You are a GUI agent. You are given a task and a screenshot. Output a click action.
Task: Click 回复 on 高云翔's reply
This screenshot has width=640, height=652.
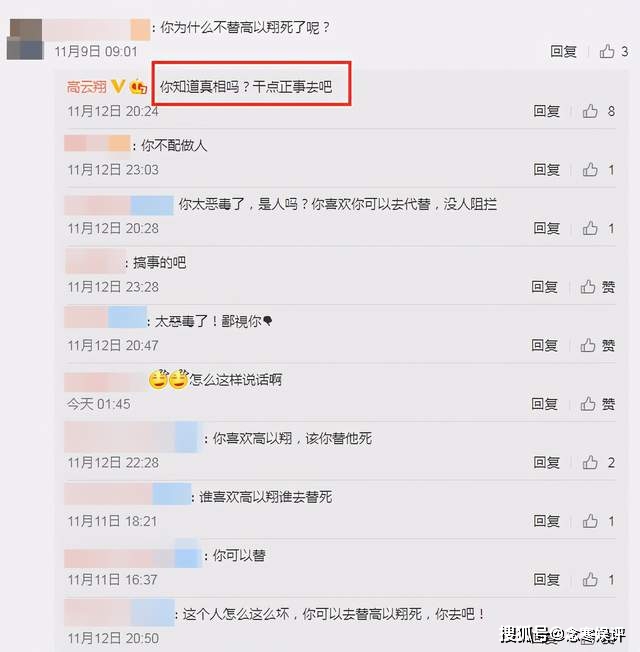pyautogui.click(x=547, y=111)
